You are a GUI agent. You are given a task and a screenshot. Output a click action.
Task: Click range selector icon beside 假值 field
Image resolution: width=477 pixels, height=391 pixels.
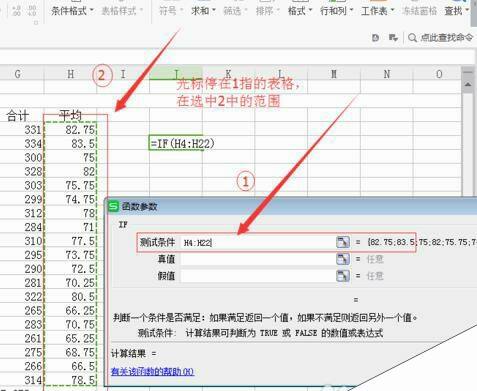point(343,275)
